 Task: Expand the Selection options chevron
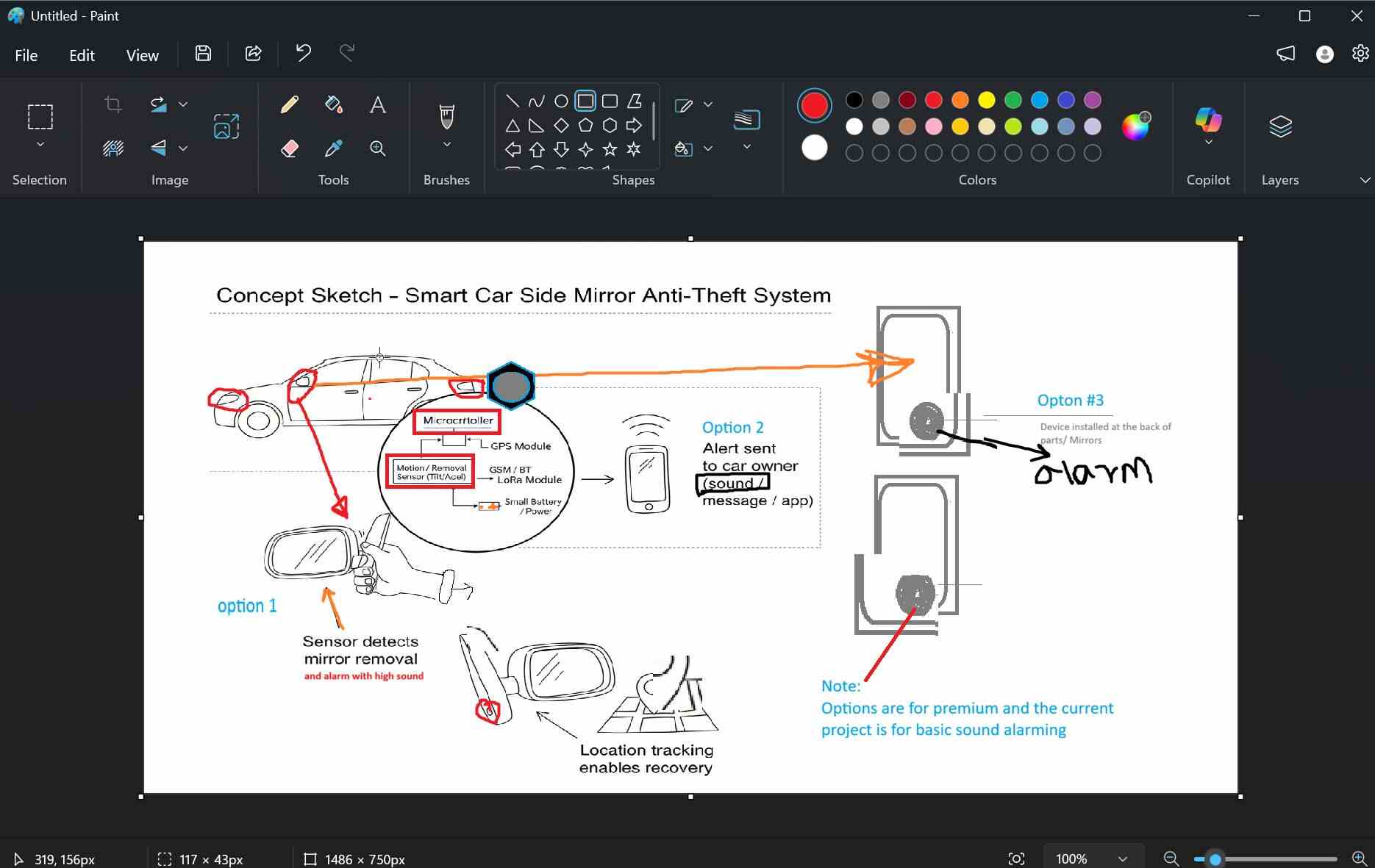40,145
